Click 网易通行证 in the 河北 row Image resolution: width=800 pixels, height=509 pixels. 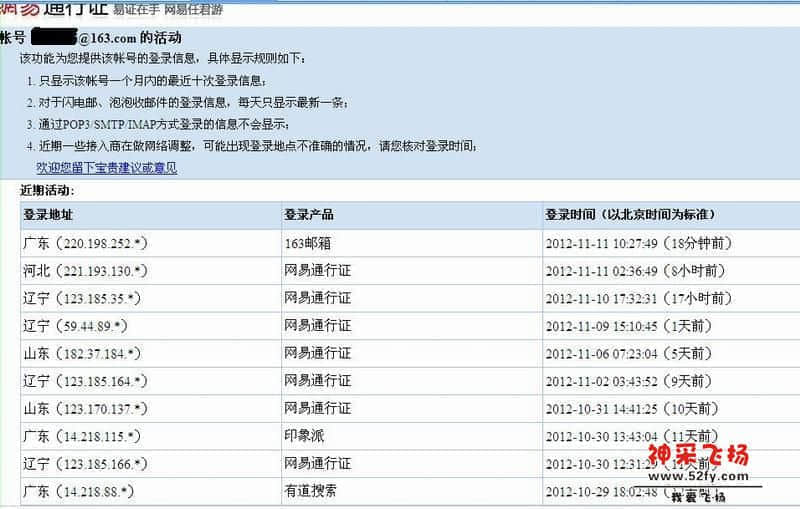click(317, 271)
